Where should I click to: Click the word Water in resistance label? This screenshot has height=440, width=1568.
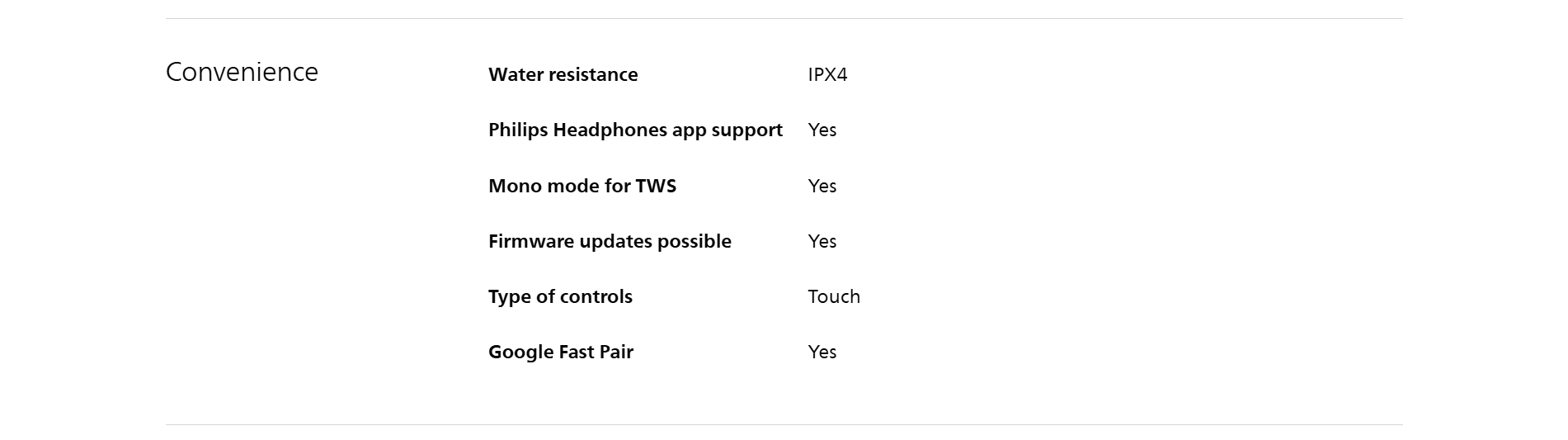[x=513, y=74]
